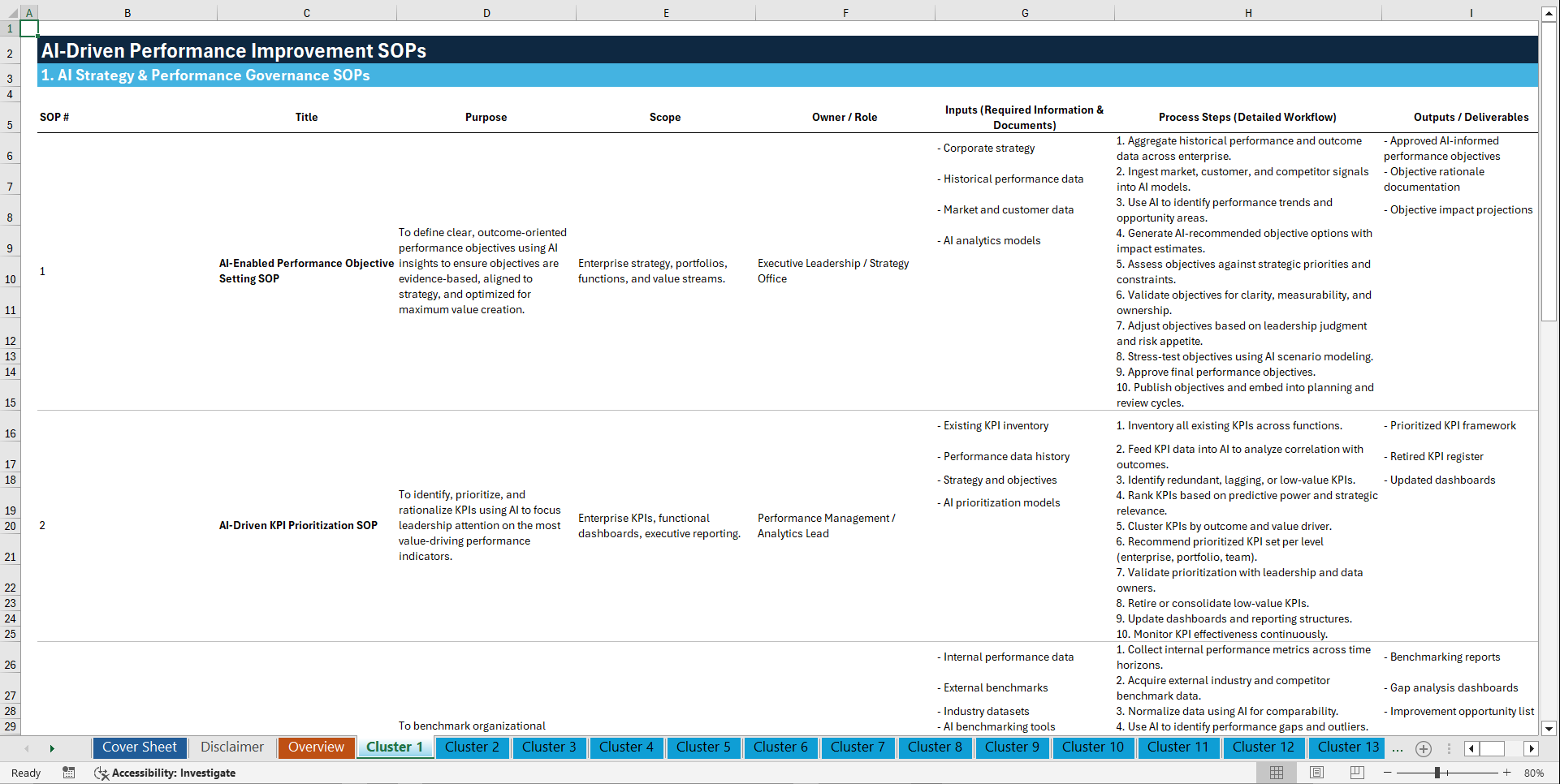Click the 80% zoom level indicator

point(1536,773)
